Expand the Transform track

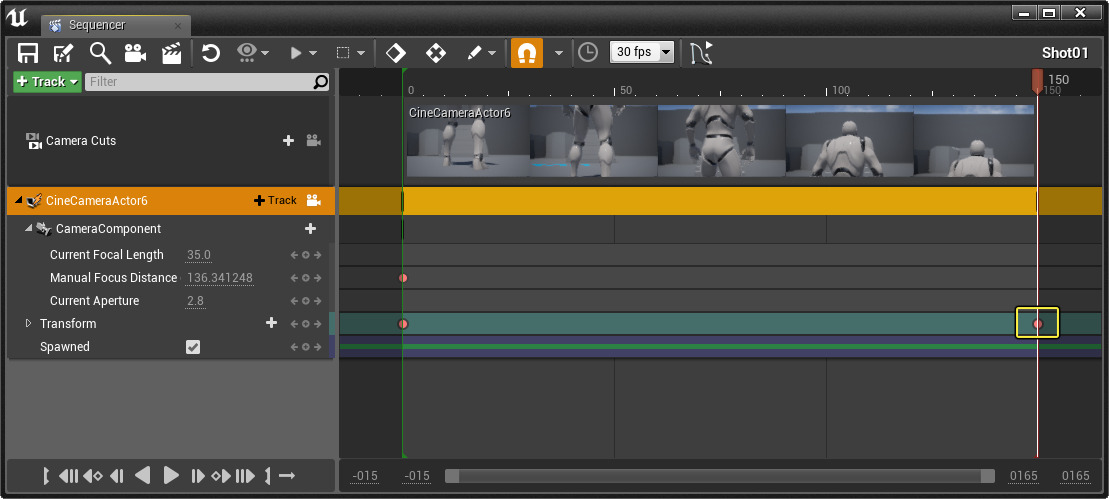click(29, 324)
